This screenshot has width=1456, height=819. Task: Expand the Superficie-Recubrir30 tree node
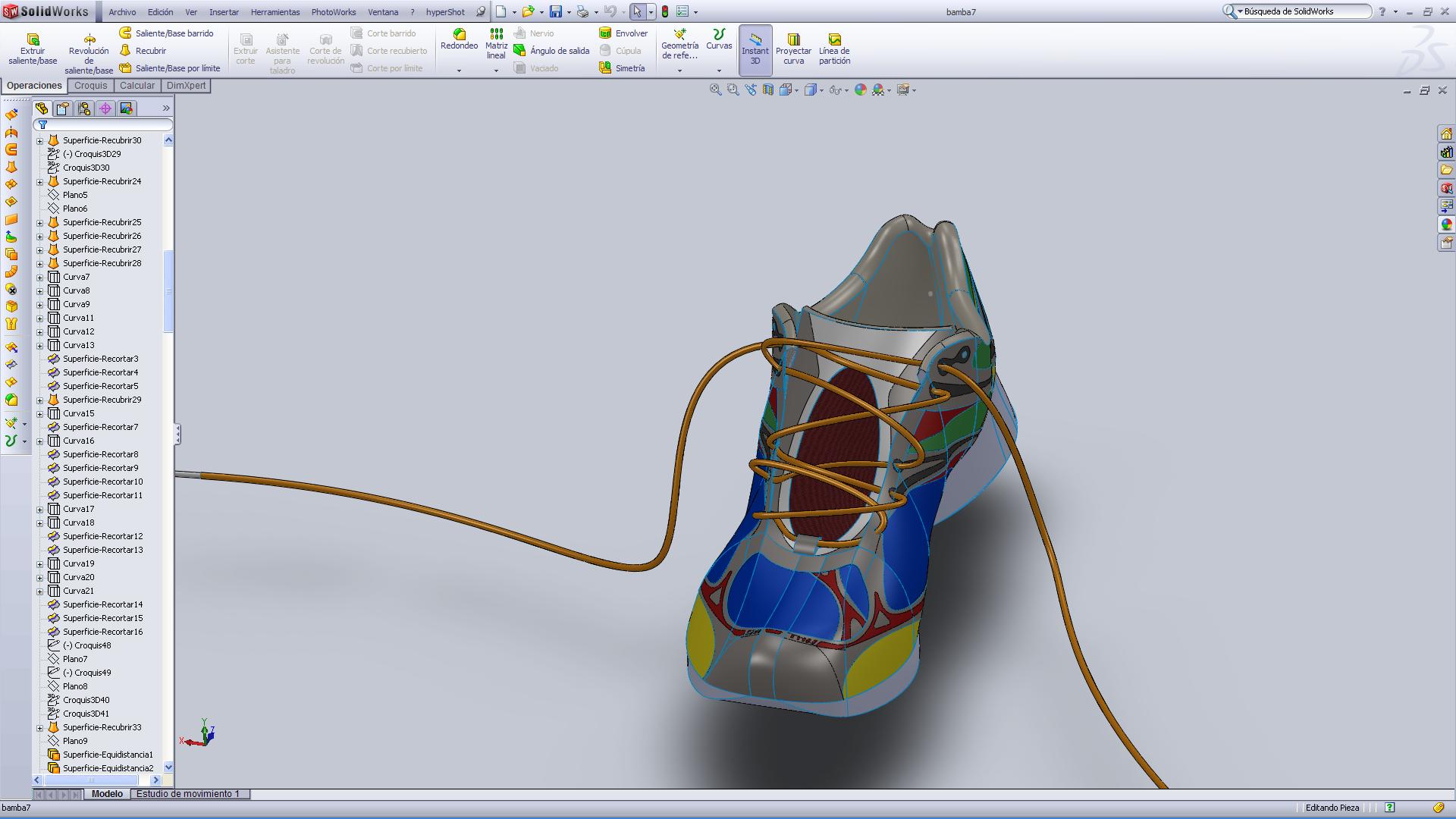pyautogui.click(x=39, y=140)
